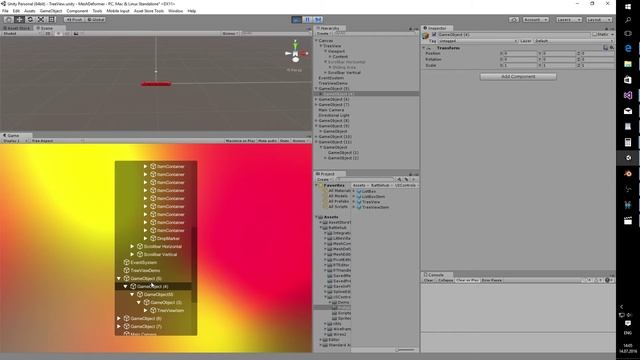Toggle Mute audio in Game view
The height and width of the screenshot is (360, 640).
coord(267,140)
